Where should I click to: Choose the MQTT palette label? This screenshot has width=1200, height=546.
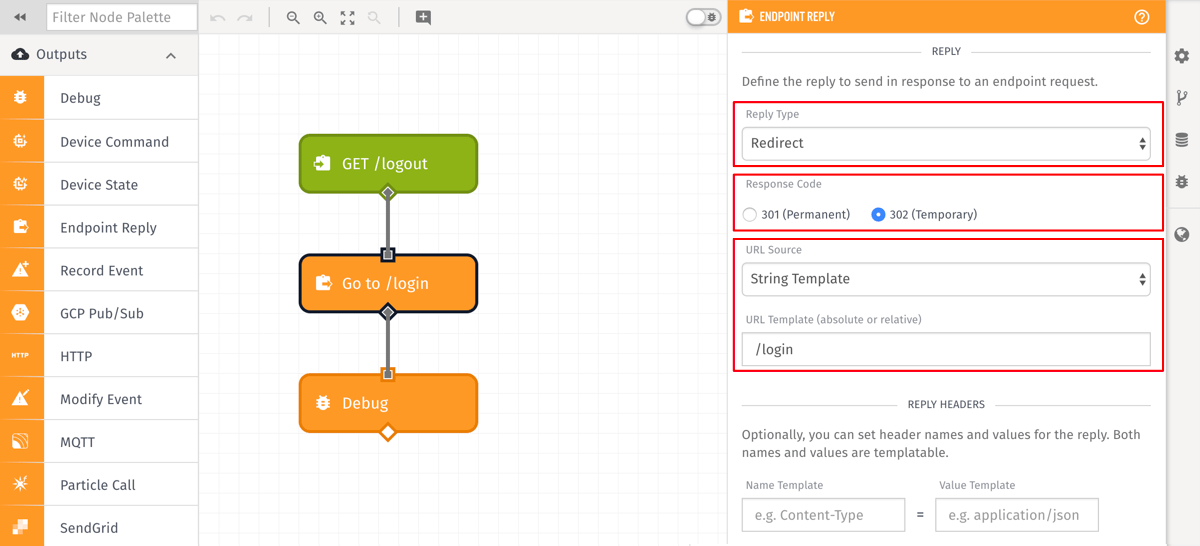coord(78,443)
